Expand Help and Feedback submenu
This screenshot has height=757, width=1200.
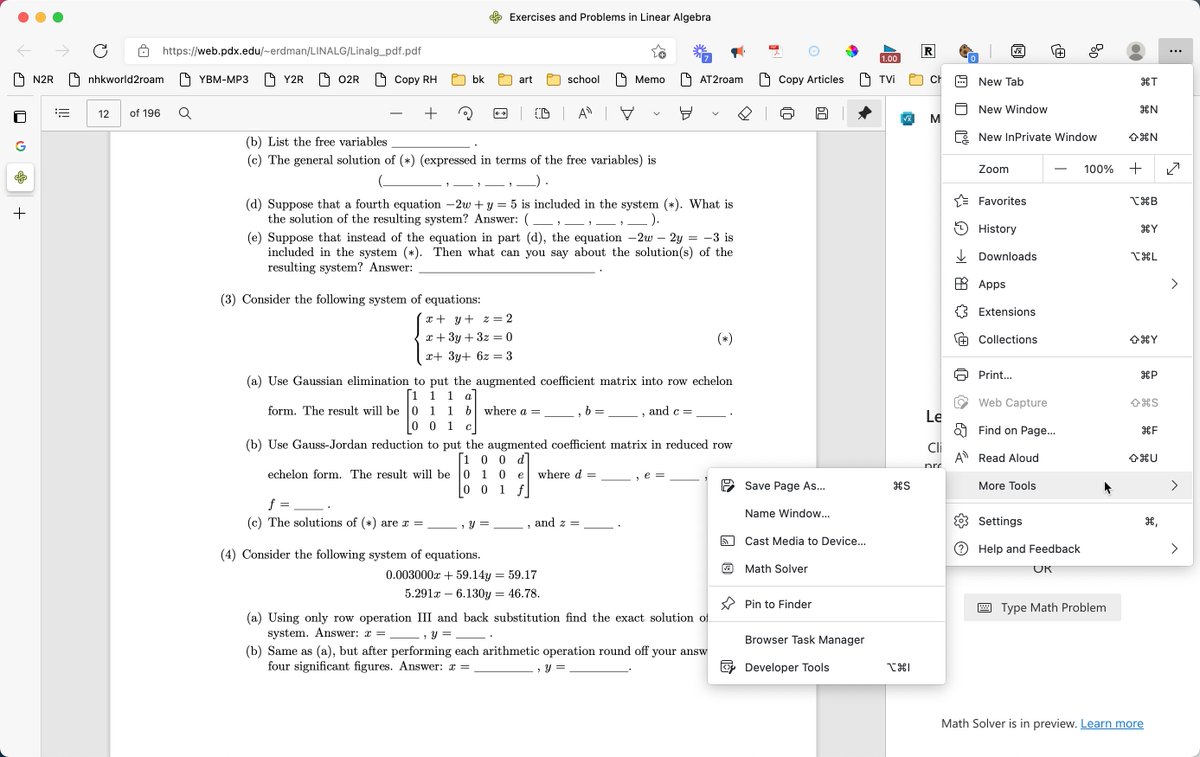pos(1067,549)
